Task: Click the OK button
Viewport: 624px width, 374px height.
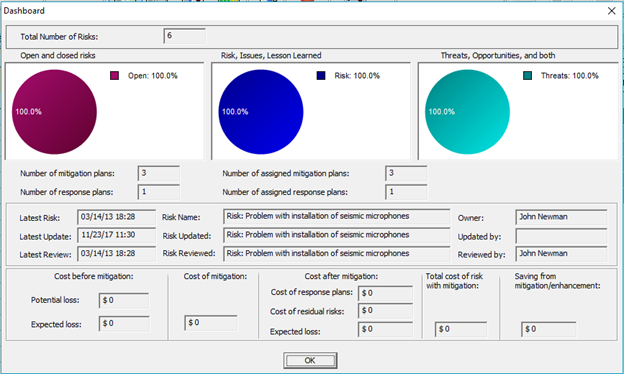Action: click(x=310, y=360)
